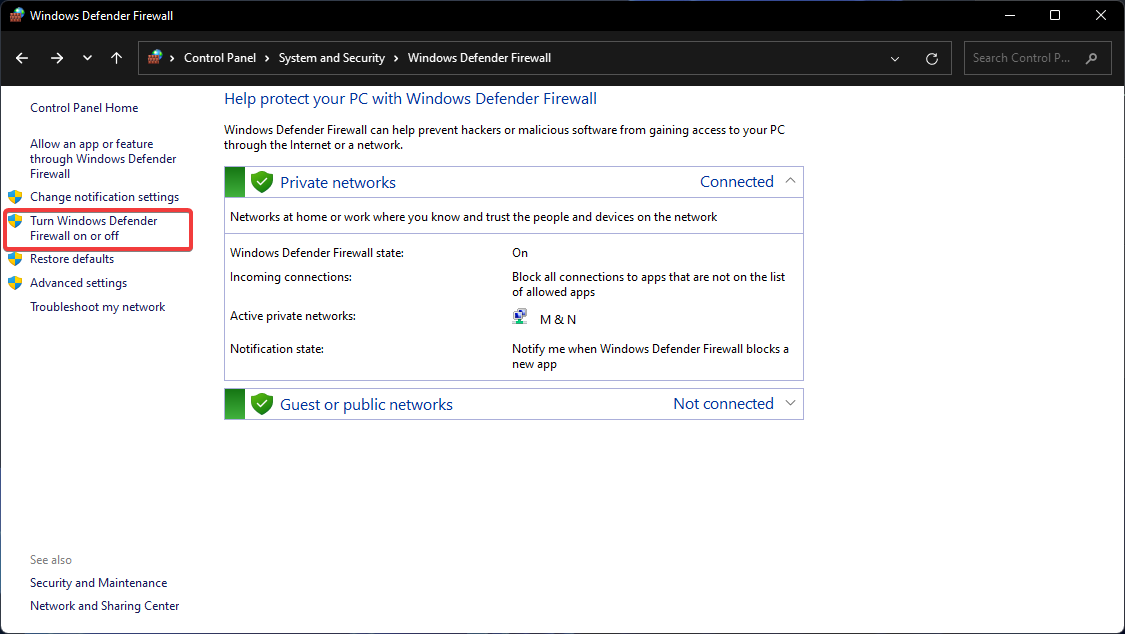Open the Recent locations dropdown chevron

88,58
